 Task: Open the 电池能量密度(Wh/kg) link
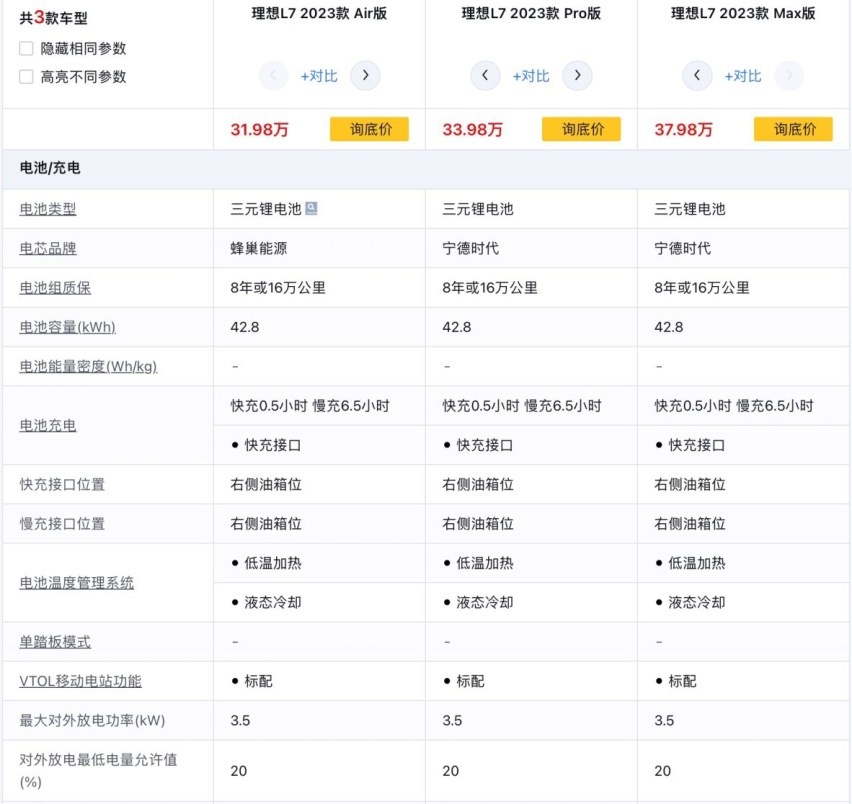pyautogui.click(x=88, y=367)
